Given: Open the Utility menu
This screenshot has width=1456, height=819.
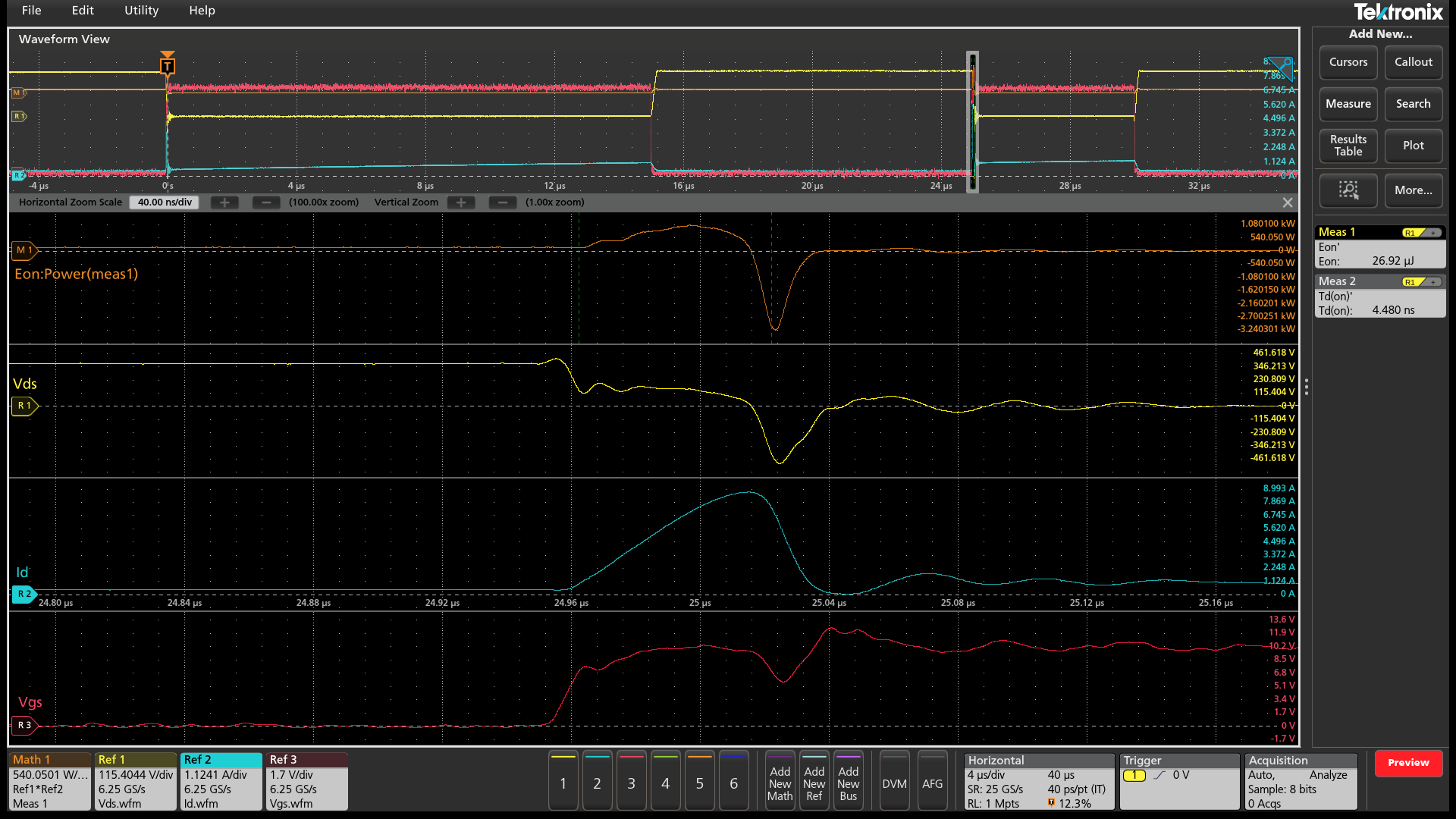Looking at the screenshot, I should pos(141,11).
